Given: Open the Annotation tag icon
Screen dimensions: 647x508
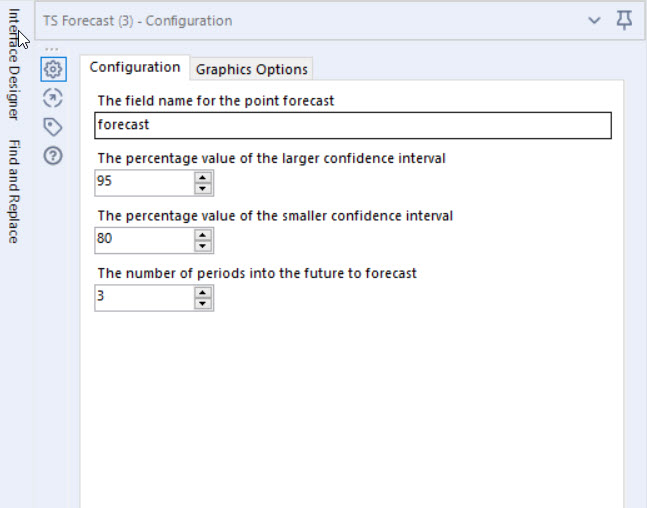Looking at the screenshot, I should (53, 127).
